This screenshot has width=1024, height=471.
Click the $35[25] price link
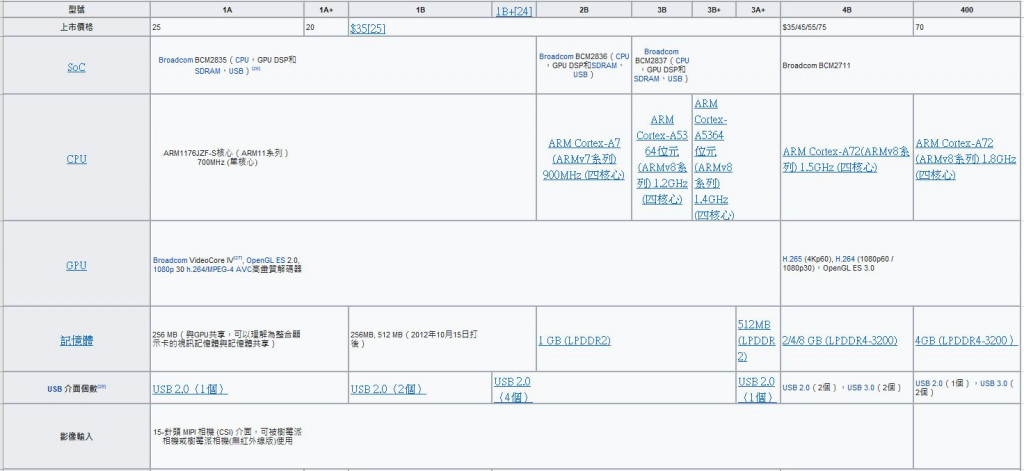coord(368,29)
